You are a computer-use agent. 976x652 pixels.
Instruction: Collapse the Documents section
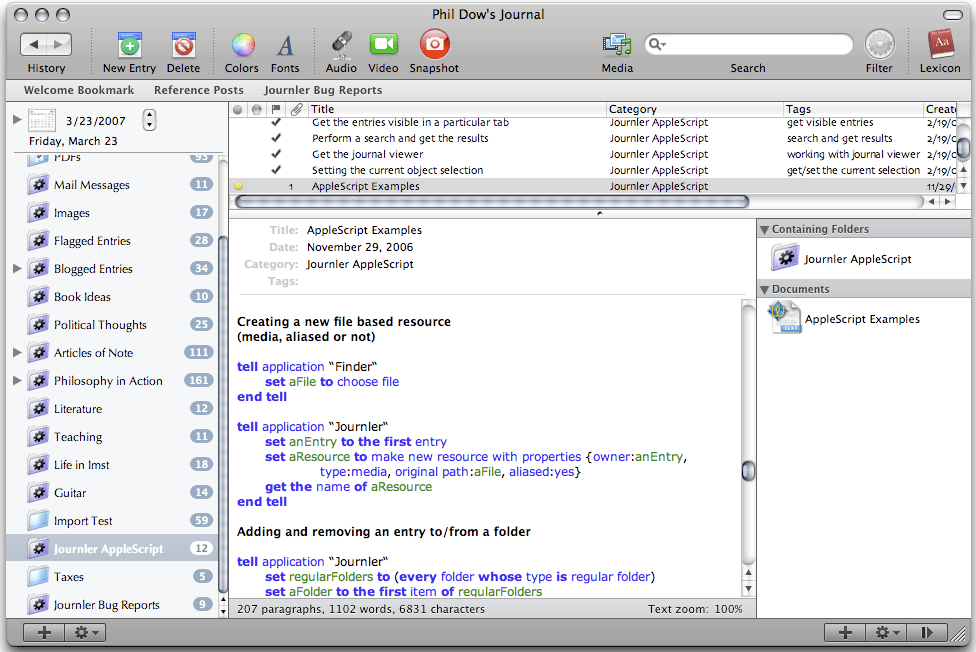pos(764,290)
